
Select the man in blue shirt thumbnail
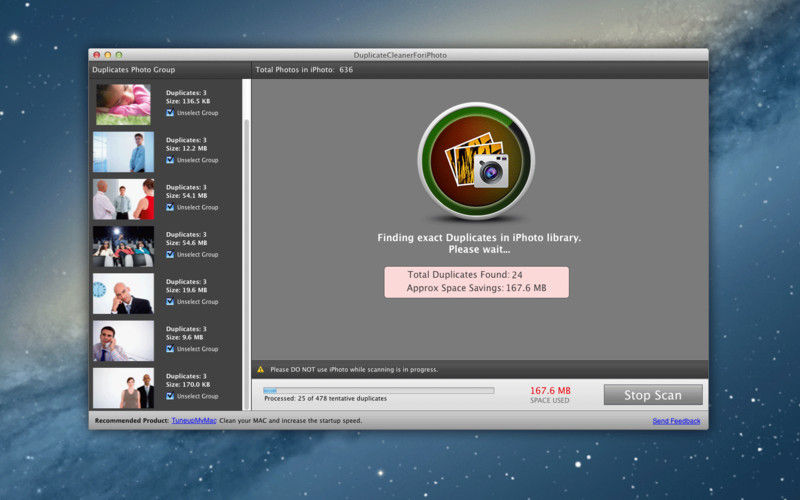[x=123, y=152]
